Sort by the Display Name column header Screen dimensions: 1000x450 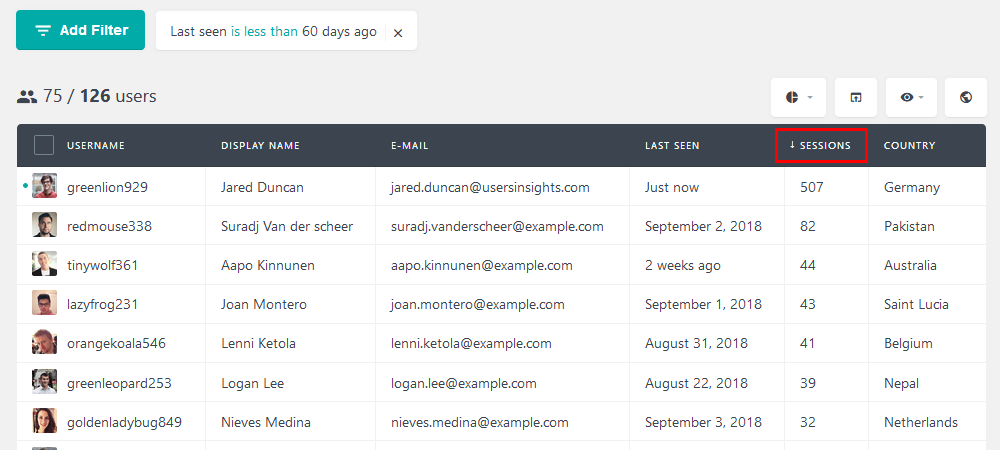tap(260, 145)
